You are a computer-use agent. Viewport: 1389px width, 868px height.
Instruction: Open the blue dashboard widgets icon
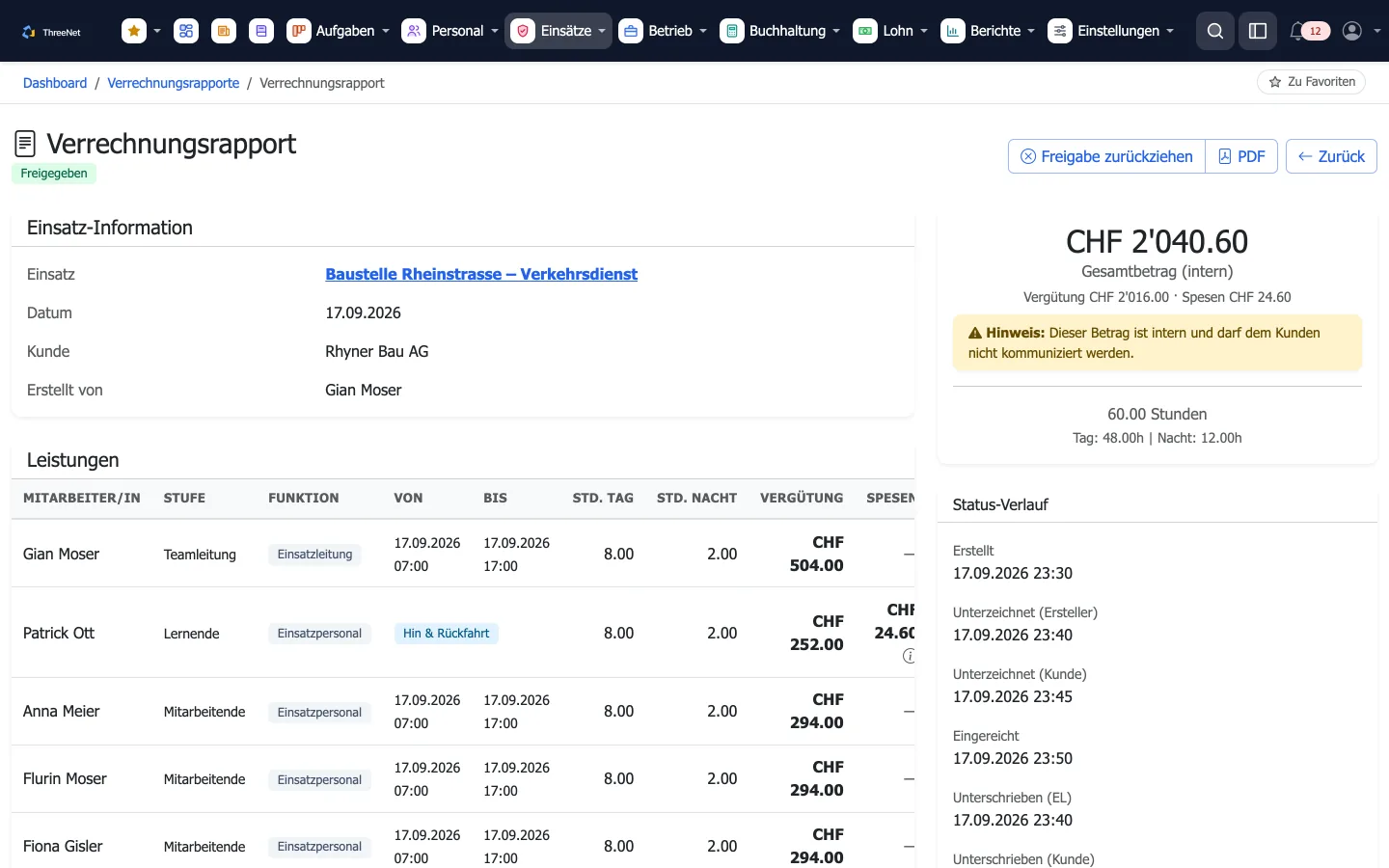click(186, 31)
